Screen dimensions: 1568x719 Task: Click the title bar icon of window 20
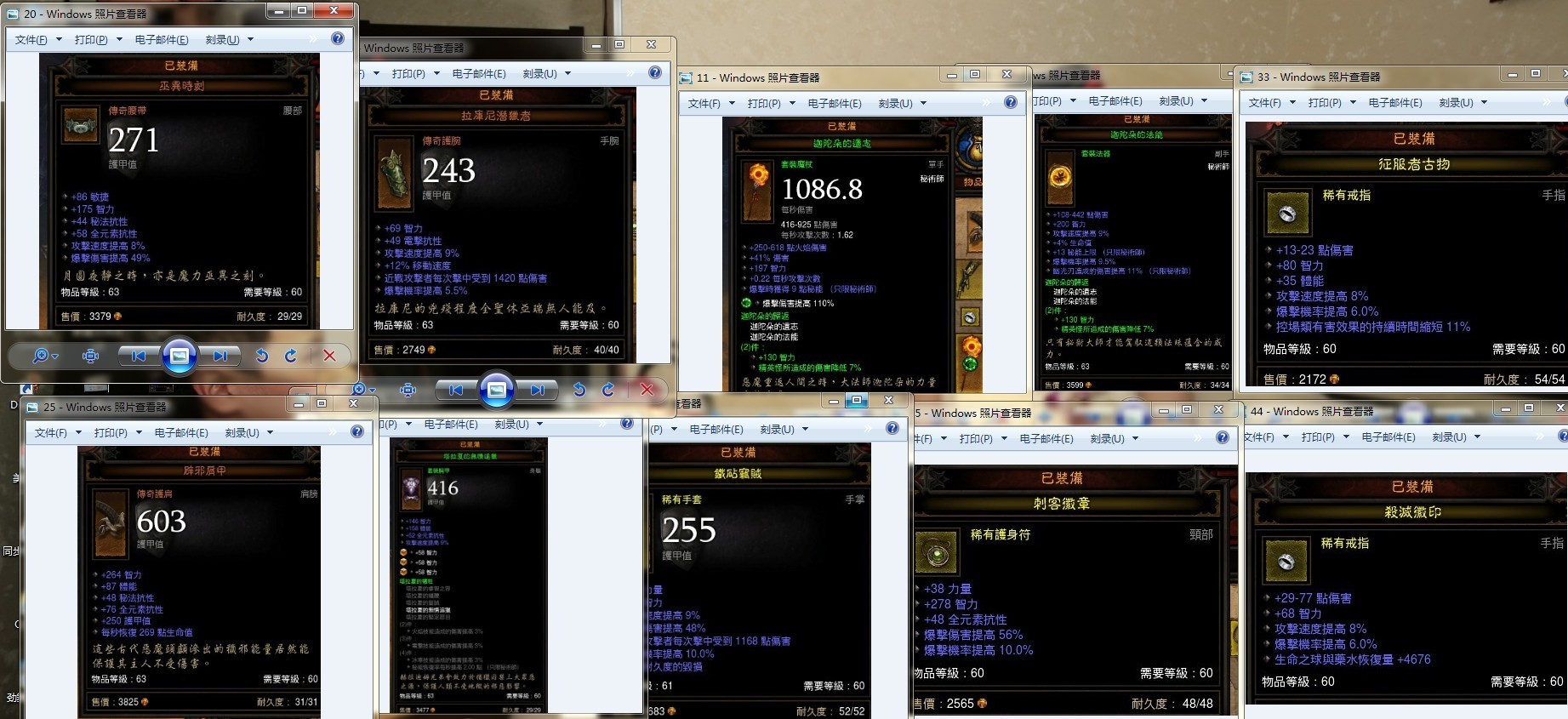click(13, 14)
